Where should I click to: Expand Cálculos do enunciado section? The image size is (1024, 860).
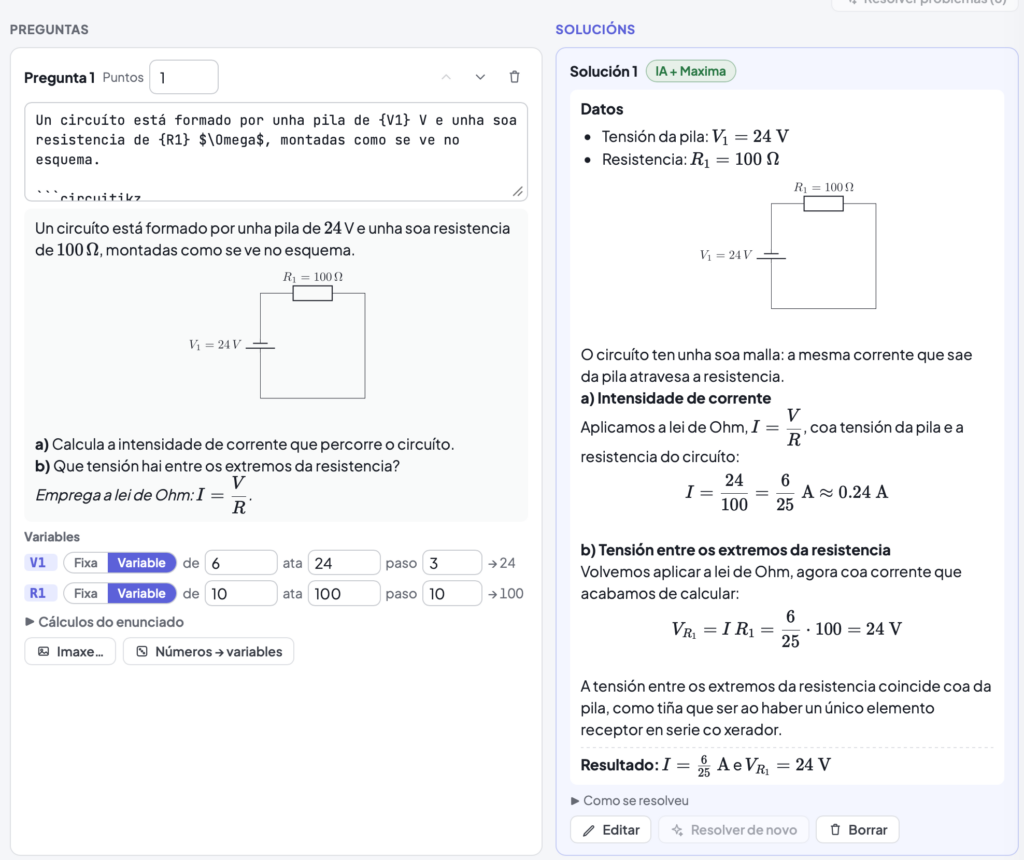coord(104,622)
